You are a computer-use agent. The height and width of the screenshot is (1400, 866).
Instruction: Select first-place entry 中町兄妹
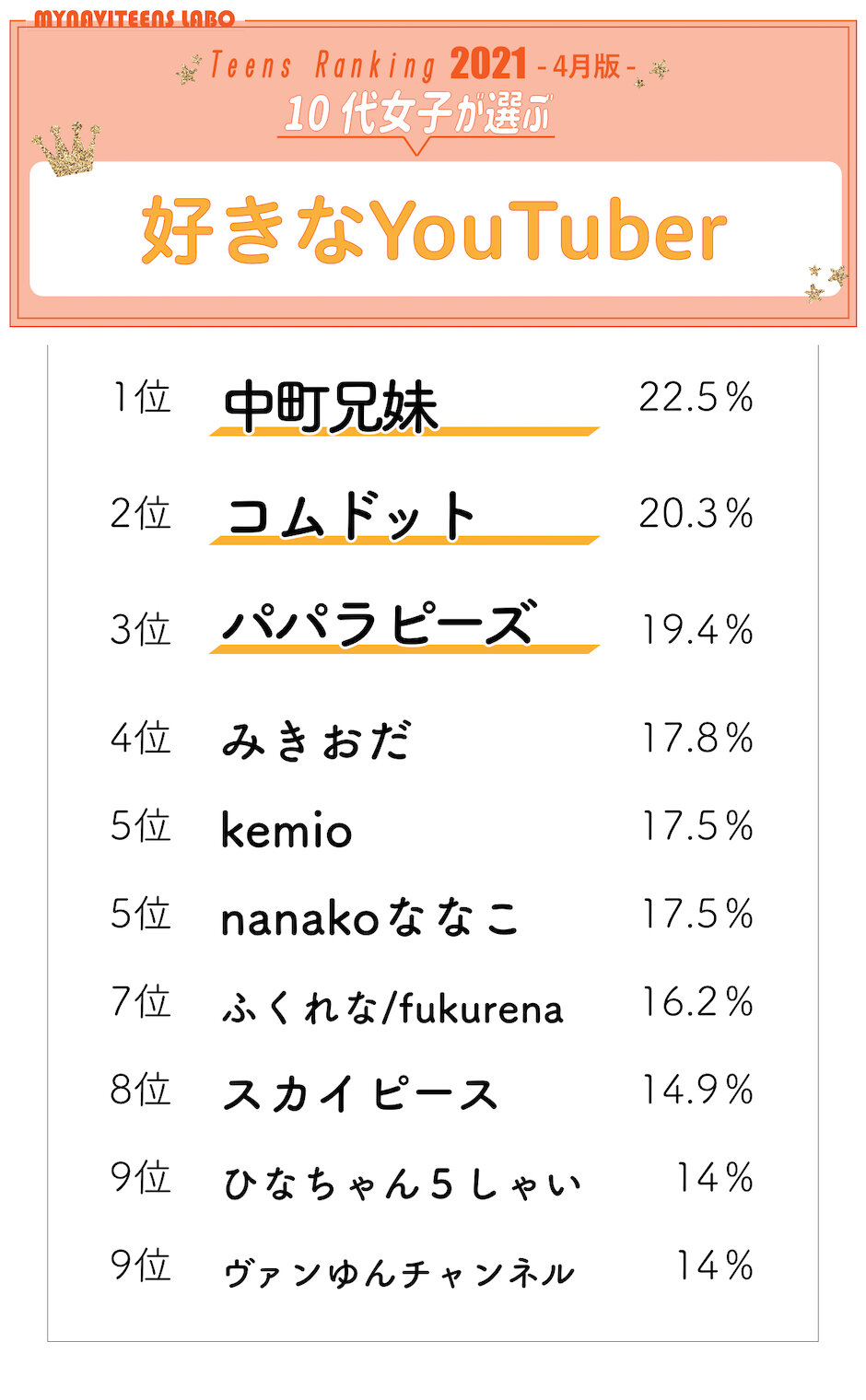pyautogui.click(x=331, y=406)
